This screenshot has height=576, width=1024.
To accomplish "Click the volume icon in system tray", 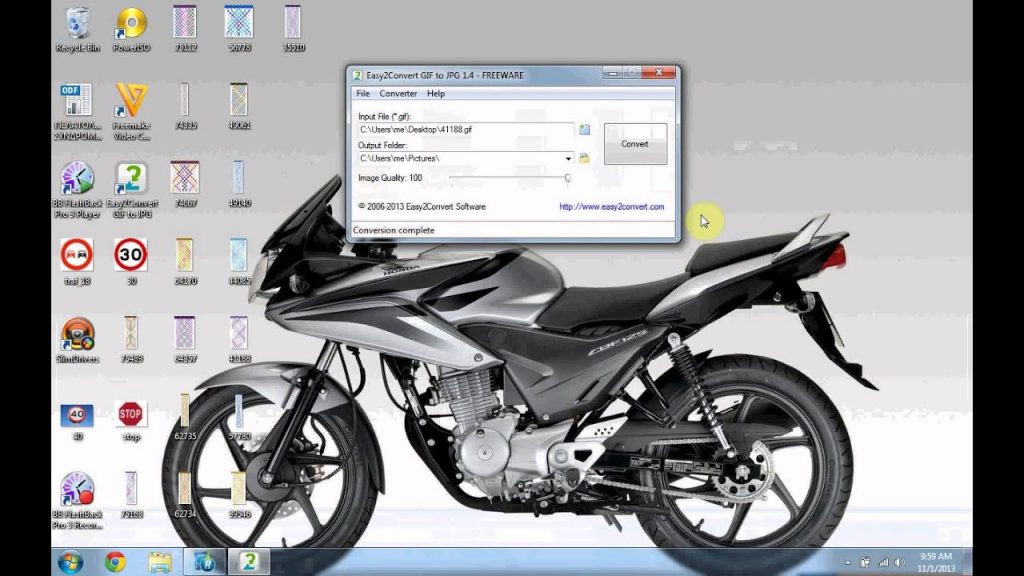I will pyautogui.click(x=900, y=562).
